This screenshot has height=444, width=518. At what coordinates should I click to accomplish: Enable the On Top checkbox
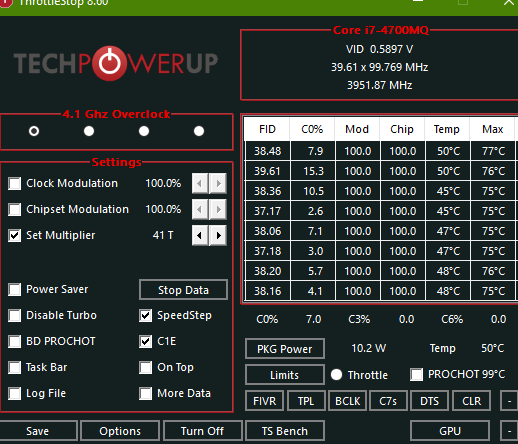click(x=146, y=367)
